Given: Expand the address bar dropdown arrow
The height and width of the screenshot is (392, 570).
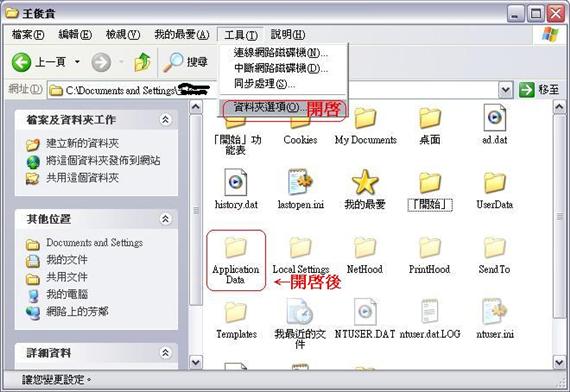Looking at the screenshot, I should (505, 89).
